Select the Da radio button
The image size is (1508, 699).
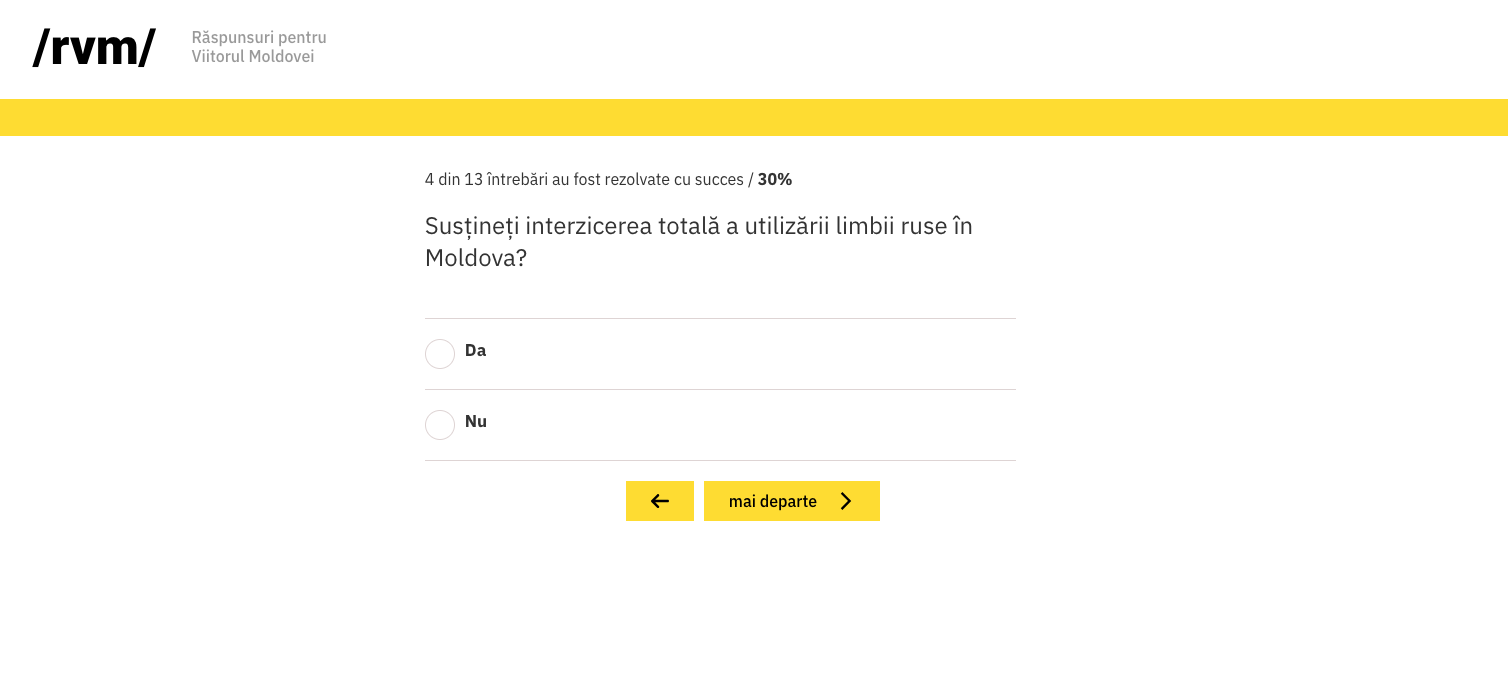click(440, 354)
